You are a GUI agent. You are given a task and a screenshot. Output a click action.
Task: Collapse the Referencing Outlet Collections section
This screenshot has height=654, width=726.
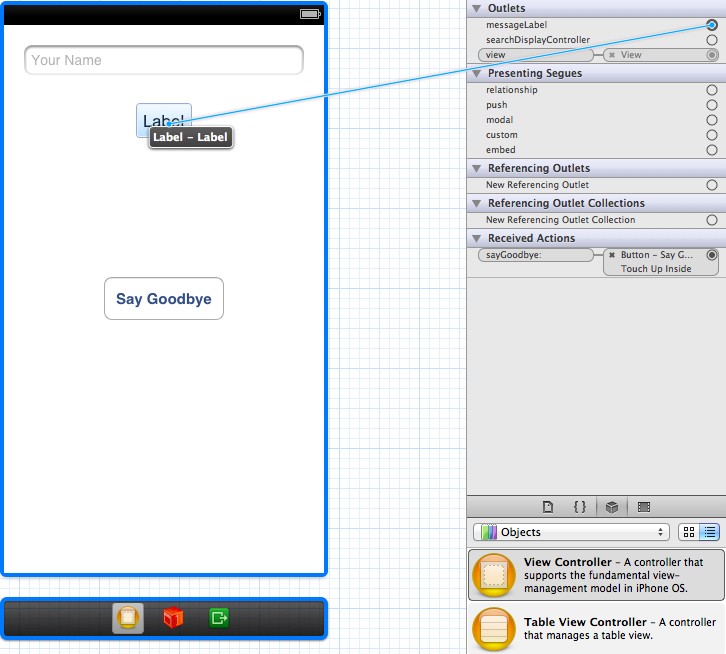[476, 203]
